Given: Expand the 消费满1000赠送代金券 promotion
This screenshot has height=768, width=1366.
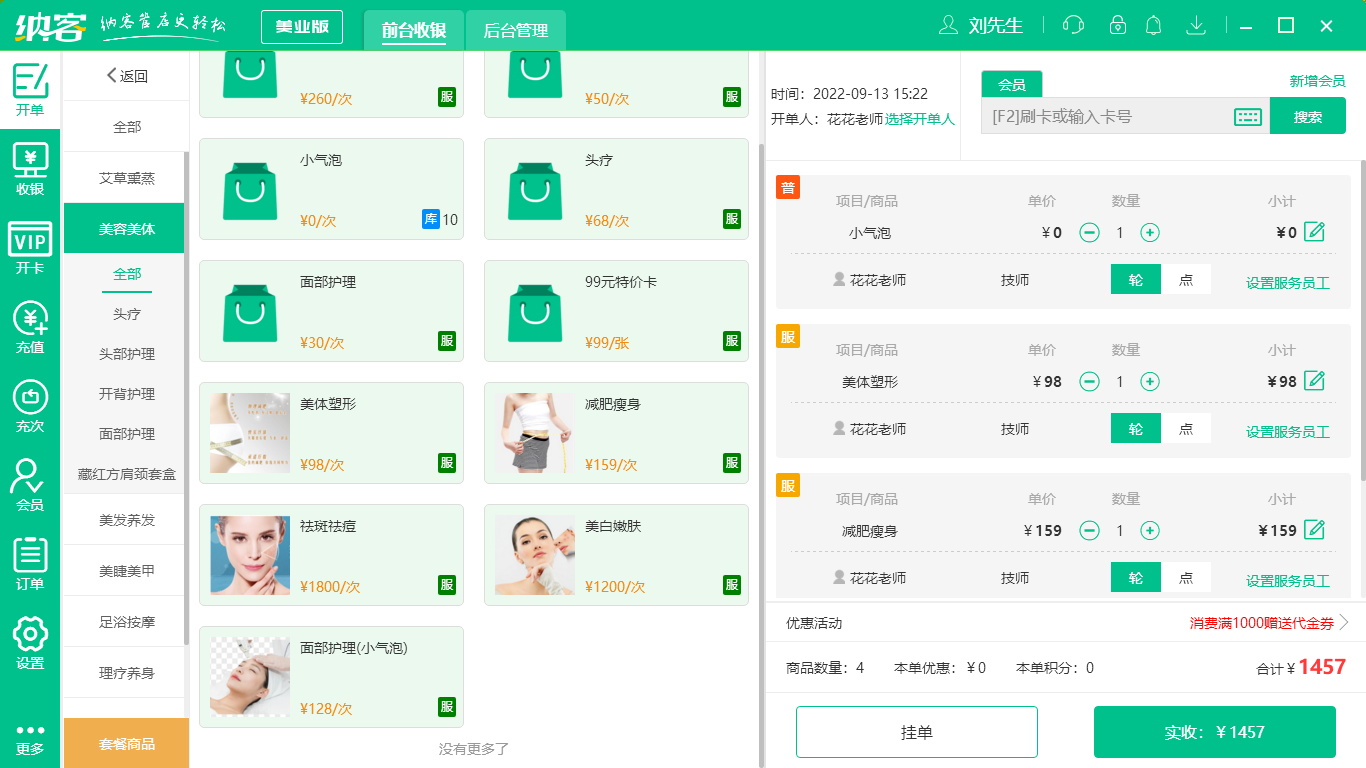Looking at the screenshot, I should pyautogui.click(x=1260, y=624).
